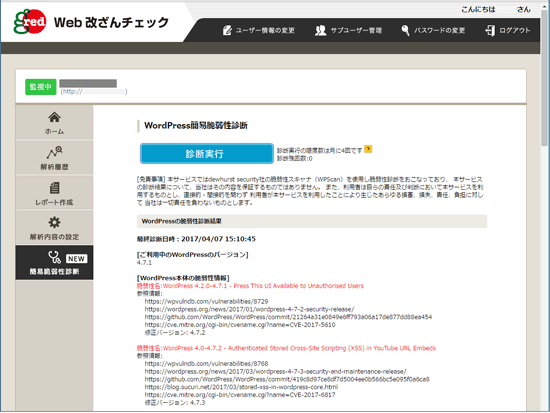Screen dimensions: 550x413
Task: Start the scan with 診断実行 button
Action: click(x=207, y=154)
